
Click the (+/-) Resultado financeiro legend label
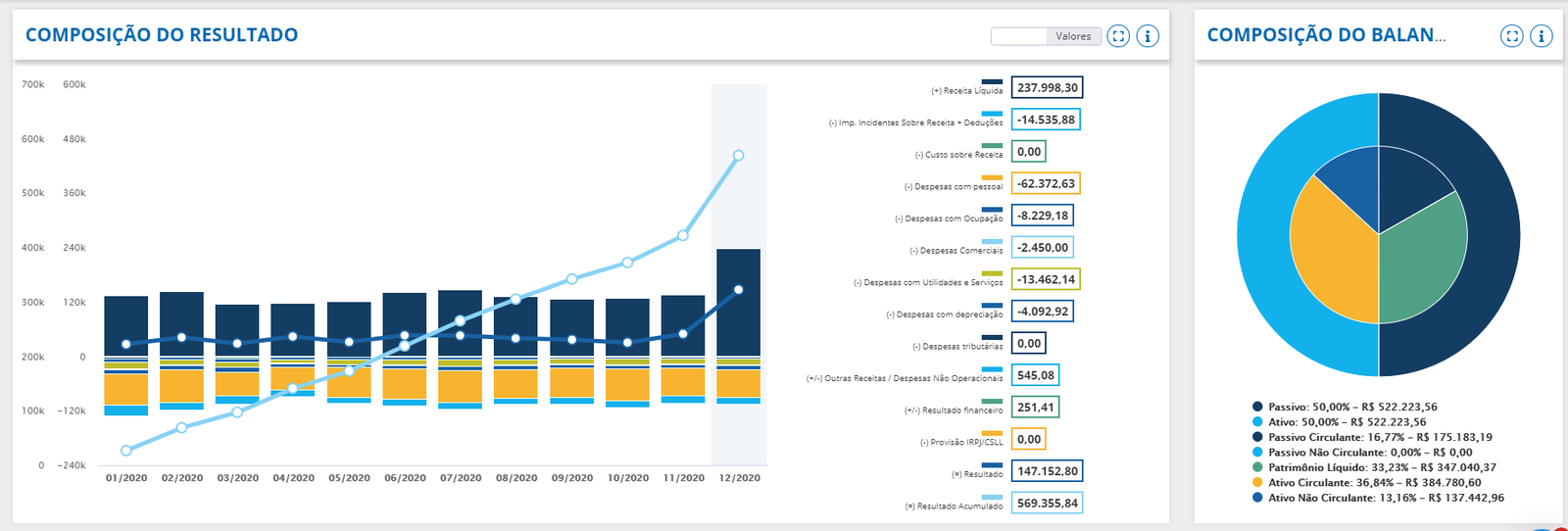coord(954,410)
